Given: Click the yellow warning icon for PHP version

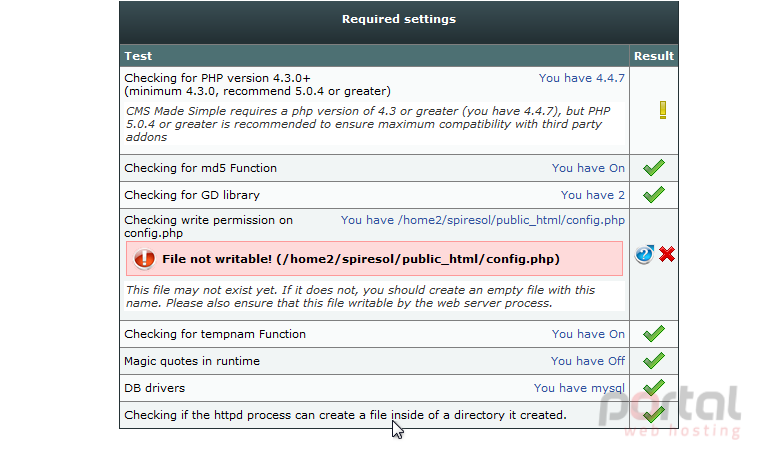Looking at the screenshot, I should click(663, 110).
